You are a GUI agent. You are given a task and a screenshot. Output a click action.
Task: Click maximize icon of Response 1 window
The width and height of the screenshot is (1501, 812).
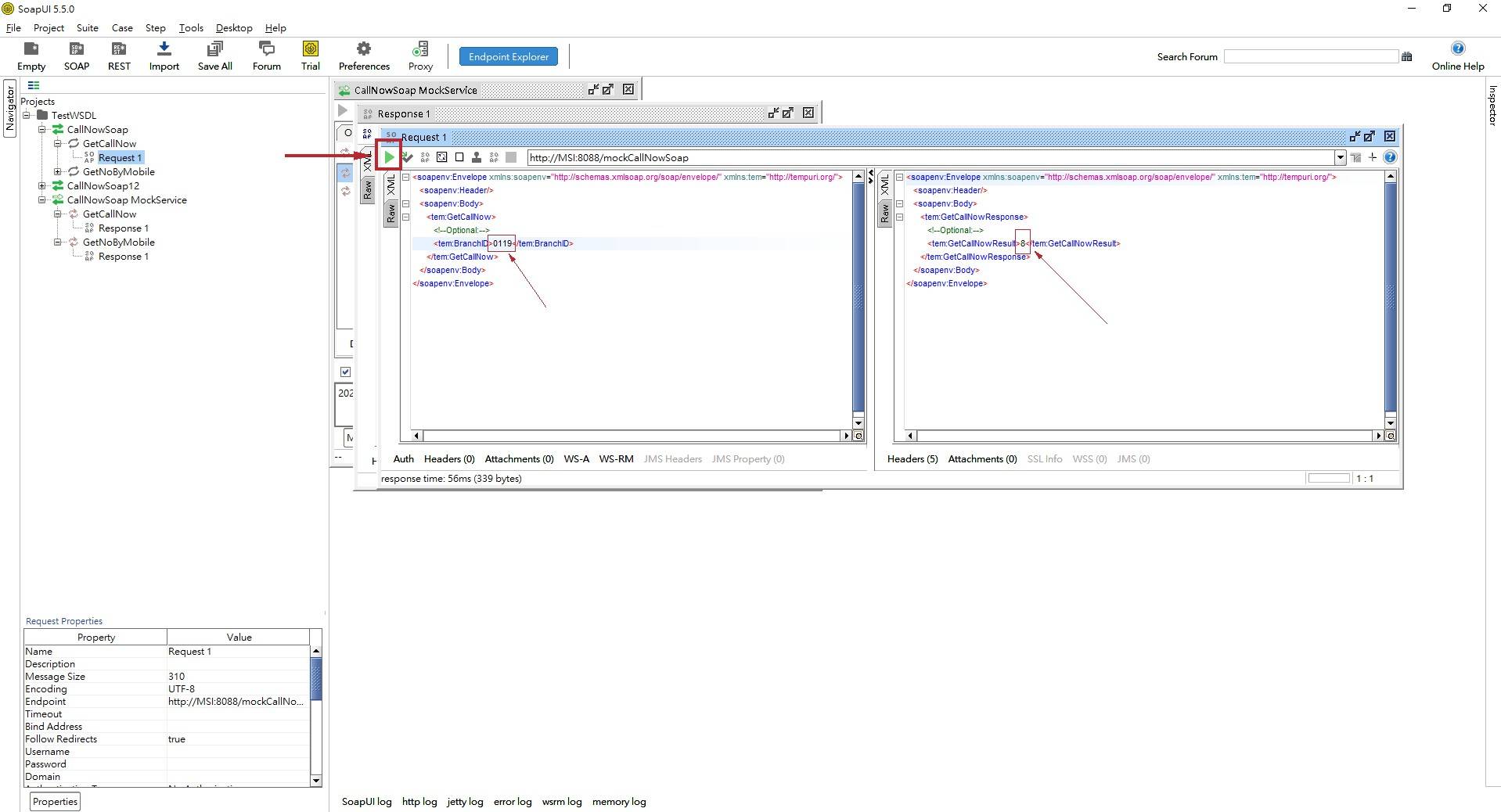pyautogui.click(x=788, y=113)
